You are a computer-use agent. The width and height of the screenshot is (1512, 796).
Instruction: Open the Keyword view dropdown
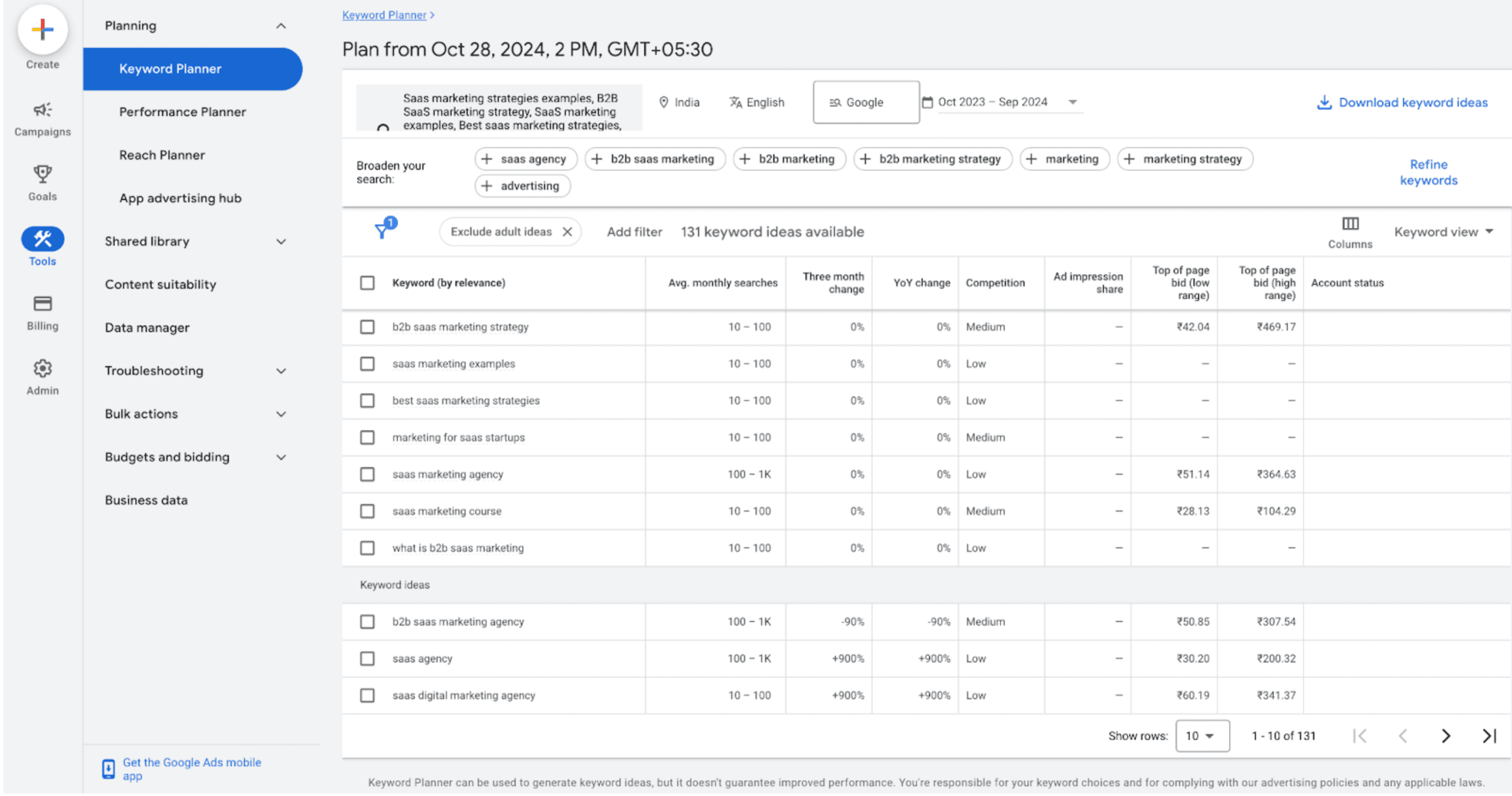tap(1443, 232)
